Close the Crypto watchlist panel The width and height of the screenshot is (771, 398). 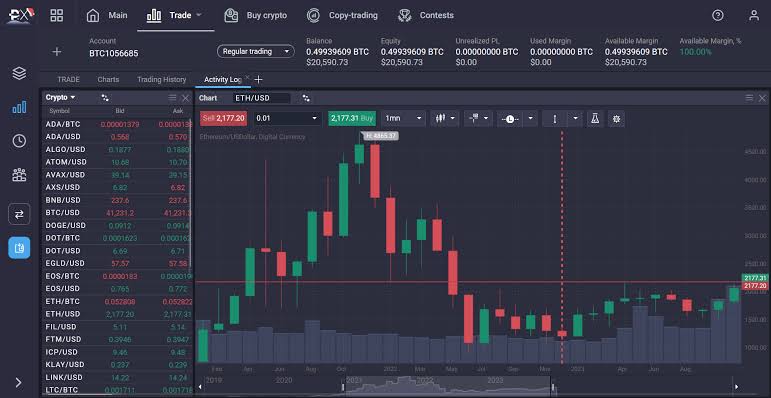point(185,98)
